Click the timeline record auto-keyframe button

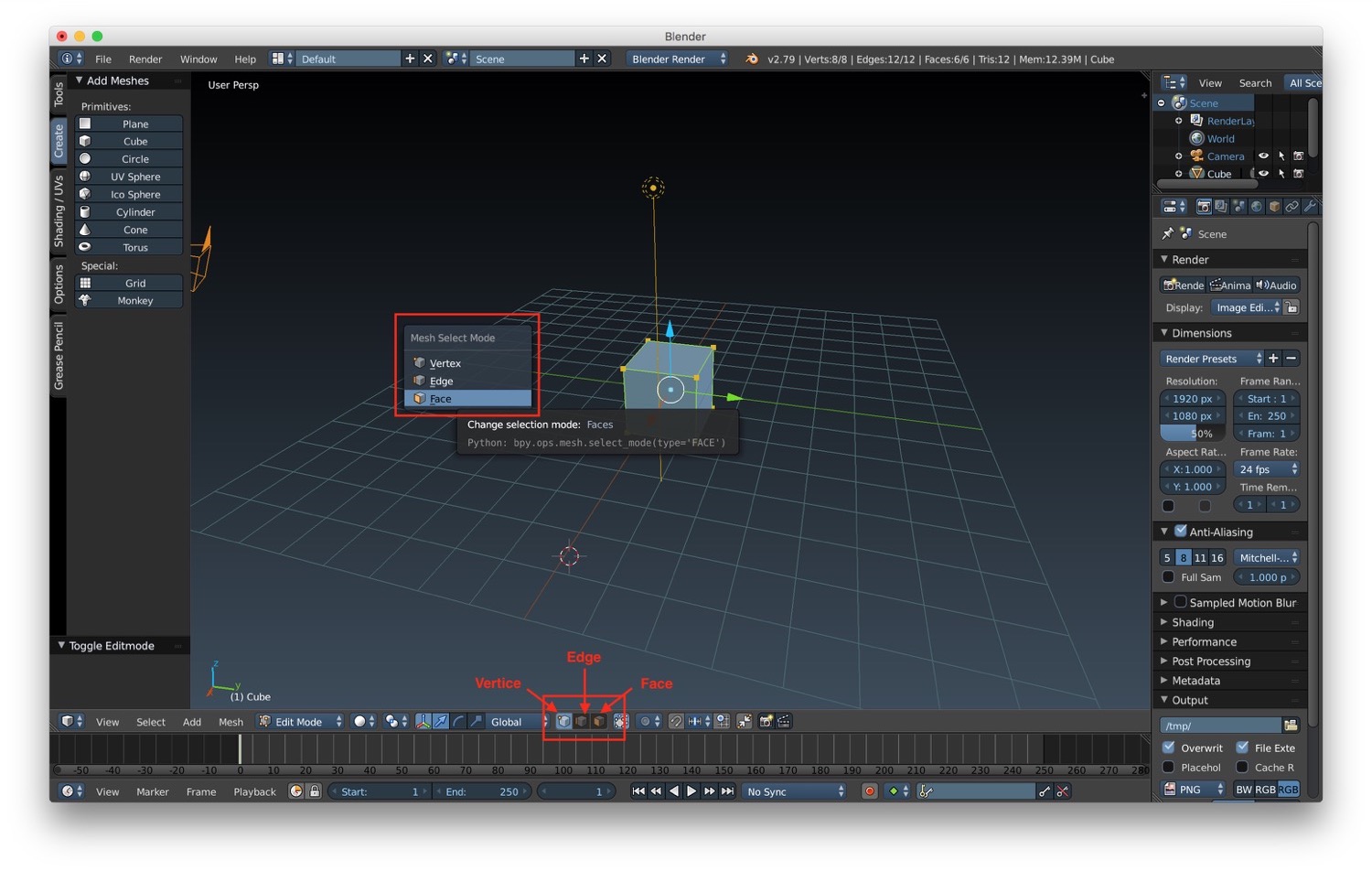[870, 791]
